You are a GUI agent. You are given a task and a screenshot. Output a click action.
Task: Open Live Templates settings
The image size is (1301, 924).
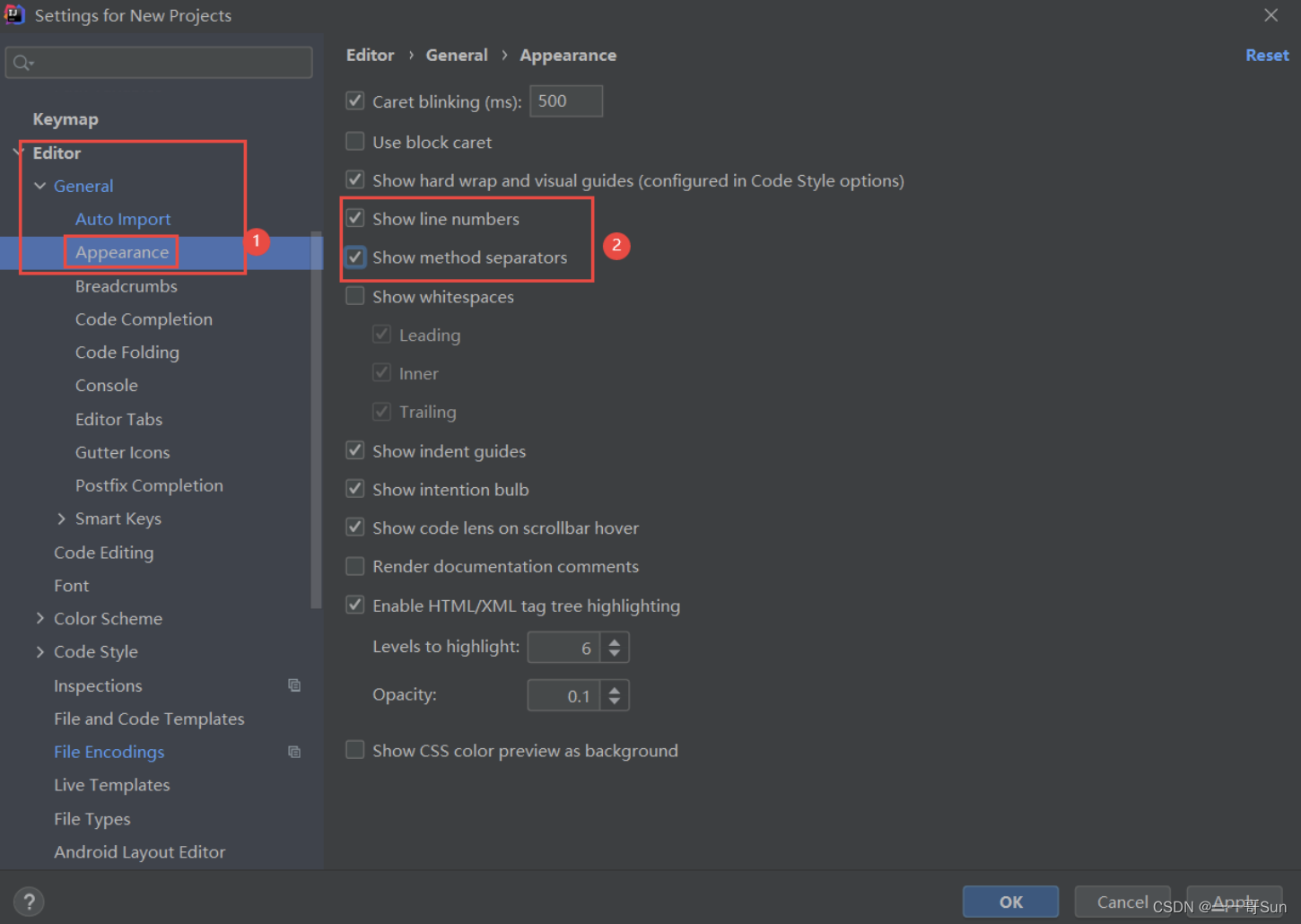112,785
